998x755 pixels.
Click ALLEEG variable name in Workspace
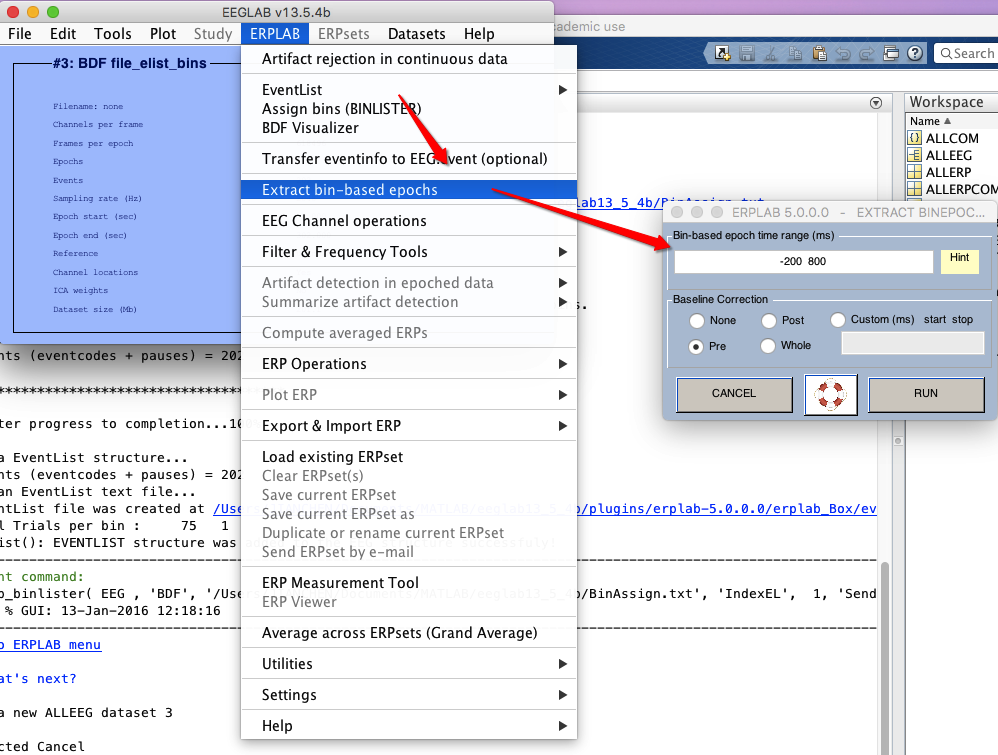pos(948,155)
